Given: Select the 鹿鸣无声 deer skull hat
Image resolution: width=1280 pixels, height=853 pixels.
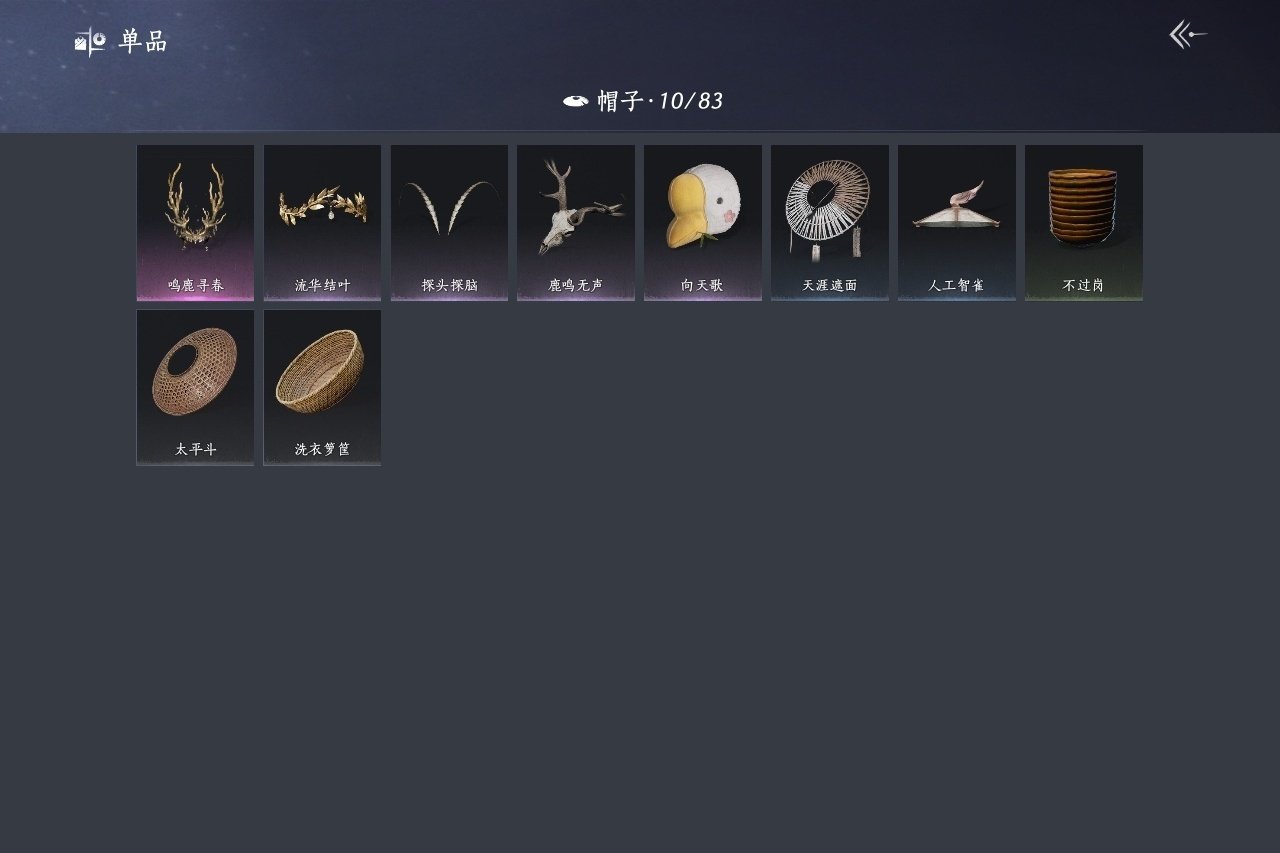Looking at the screenshot, I should (x=576, y=223).
